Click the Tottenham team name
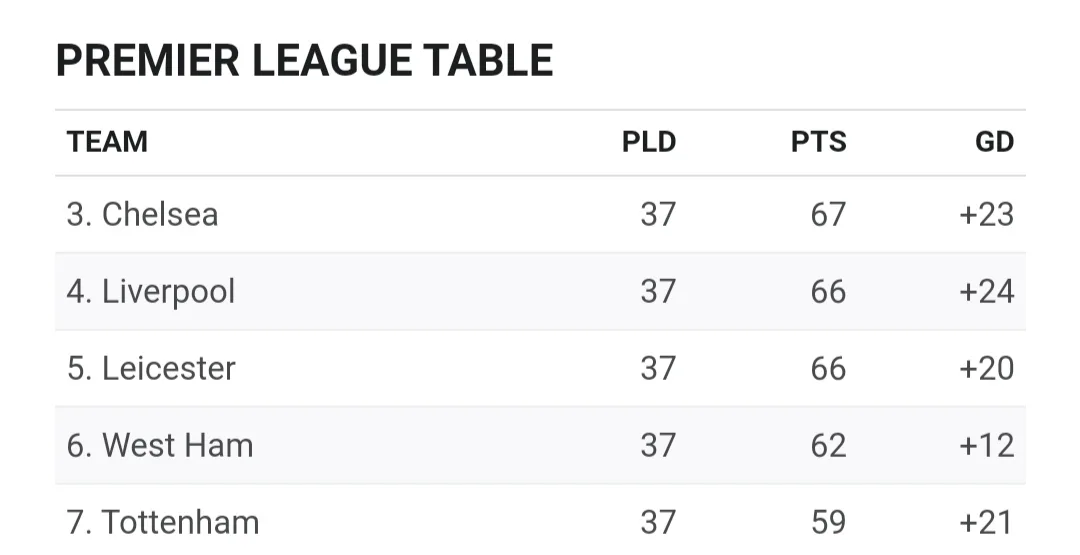 (180, 522)
